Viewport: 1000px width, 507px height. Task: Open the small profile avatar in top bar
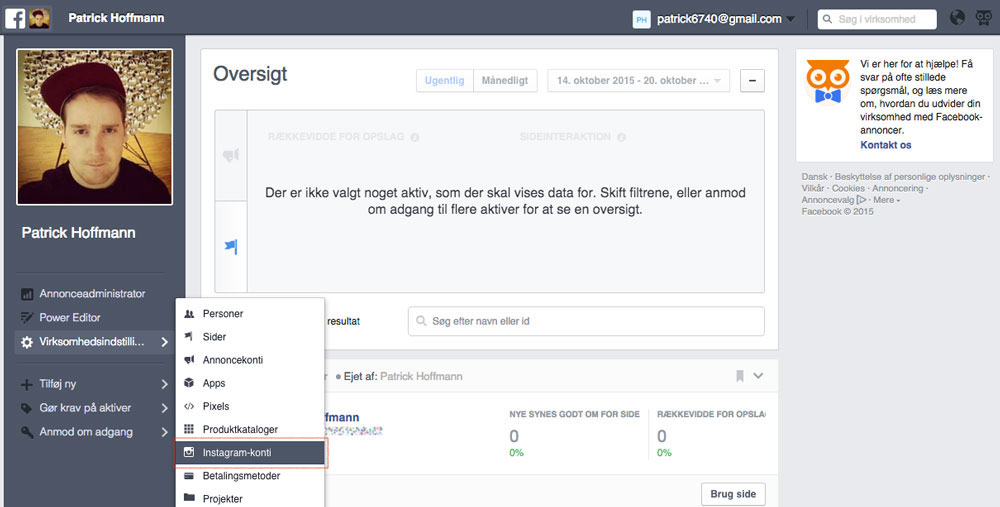[x=39, y=18]
